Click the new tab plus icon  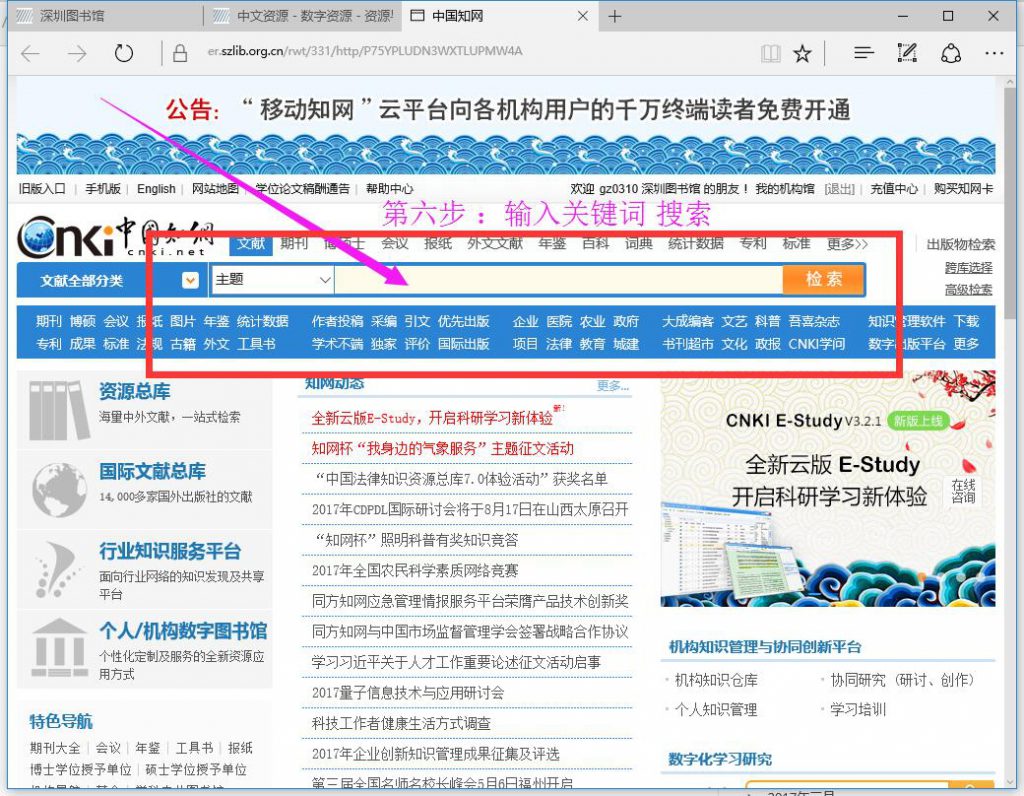[615, 16]
